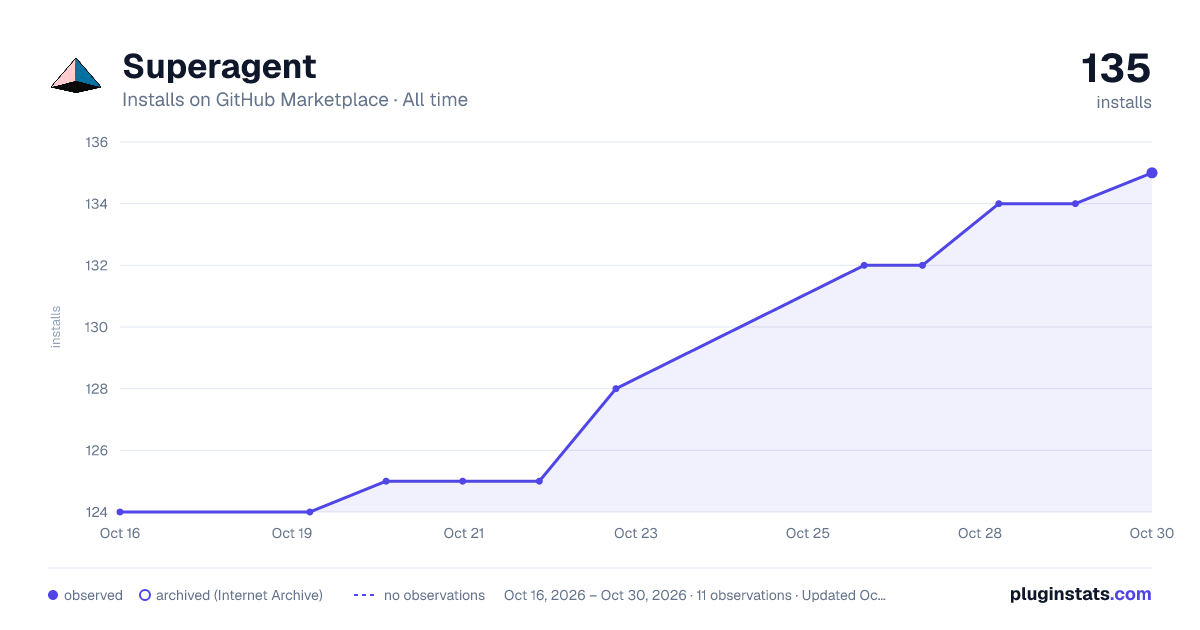Select the second 132 installs data point

[x=922, y=266]
